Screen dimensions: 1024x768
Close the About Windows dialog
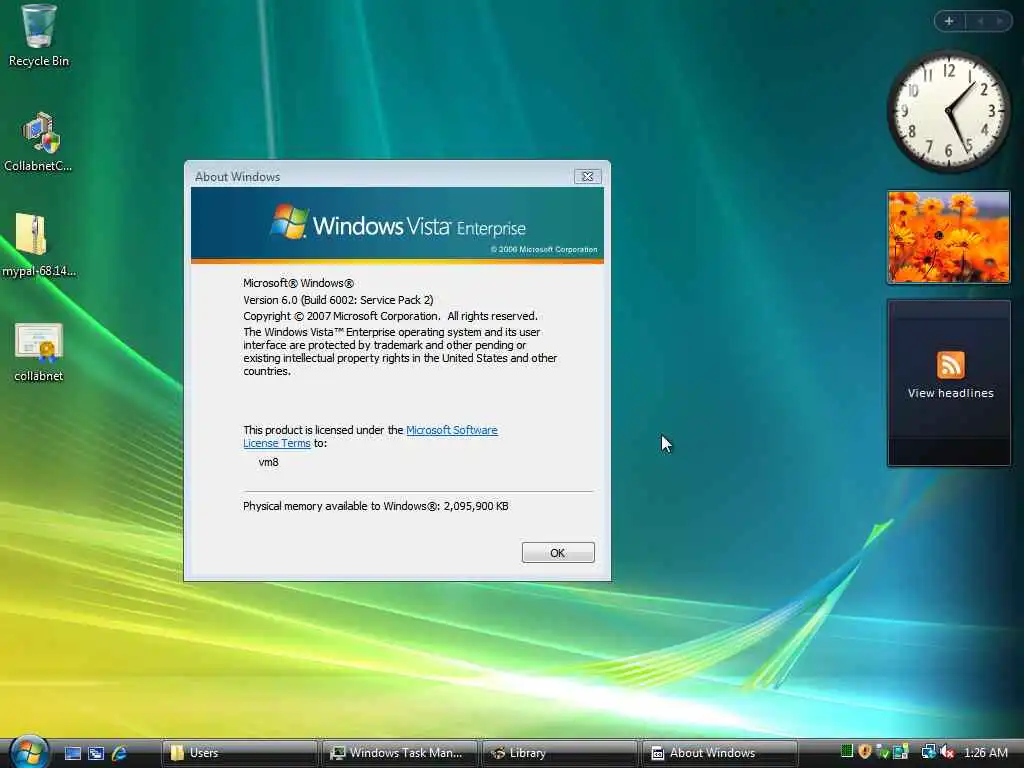coord(587,176)
